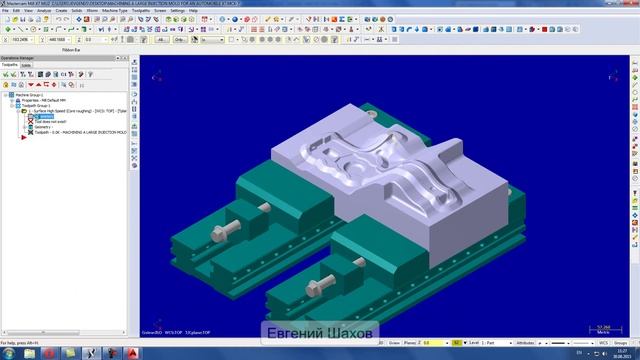Click the red insert arrow in operations tree
Image resolution: width=640 pixels, height=360 pixels.
click(24, 138)
